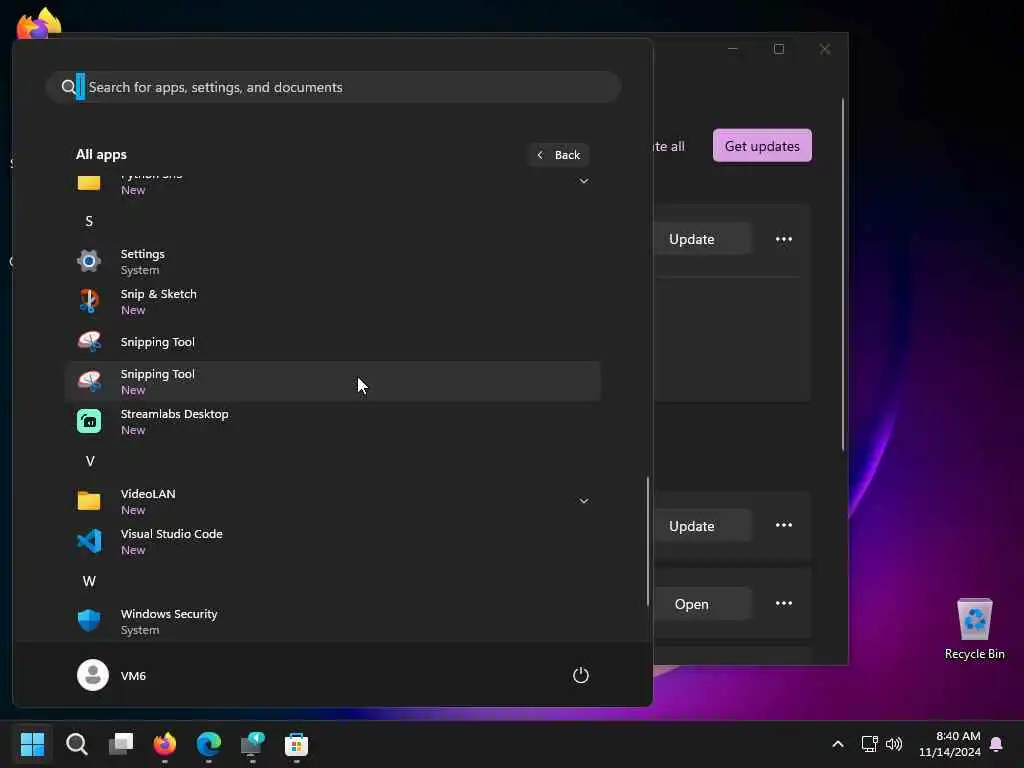Click 'Streamlabs Desktop' app name text
Viewport: 1024px width, 768px height.
174,414
